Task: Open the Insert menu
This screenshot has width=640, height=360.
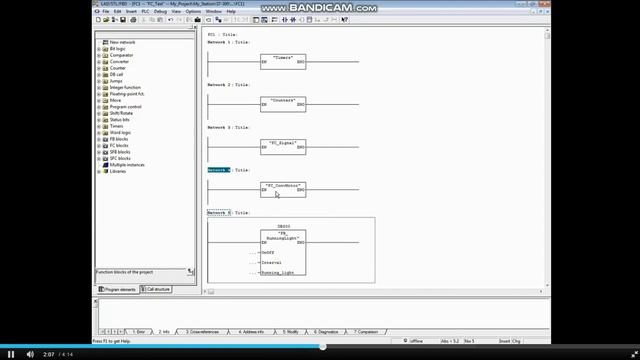Action: click(x=131, y=11)
